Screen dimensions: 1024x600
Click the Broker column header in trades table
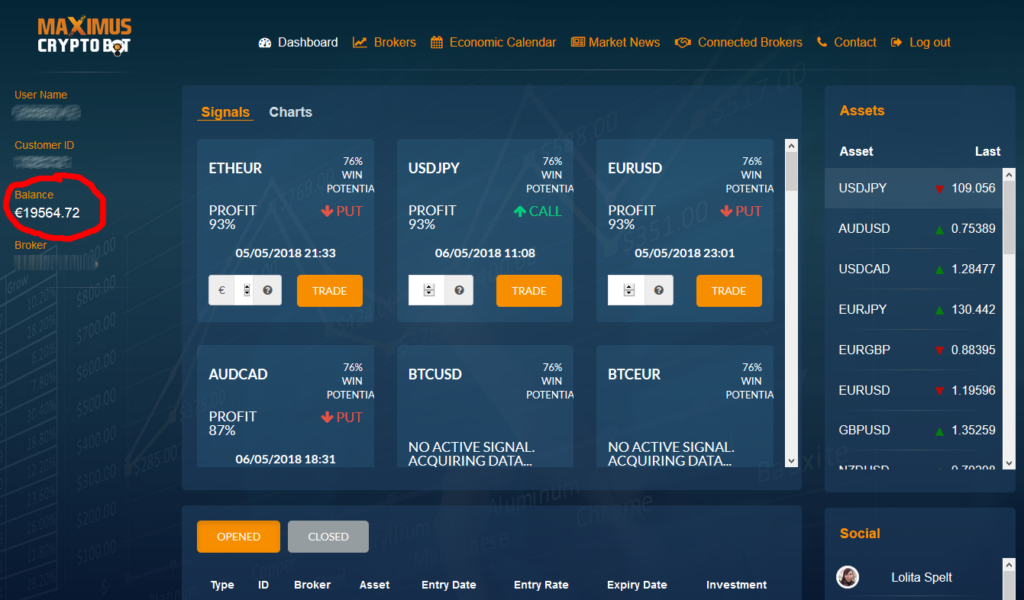click(312, 585)
